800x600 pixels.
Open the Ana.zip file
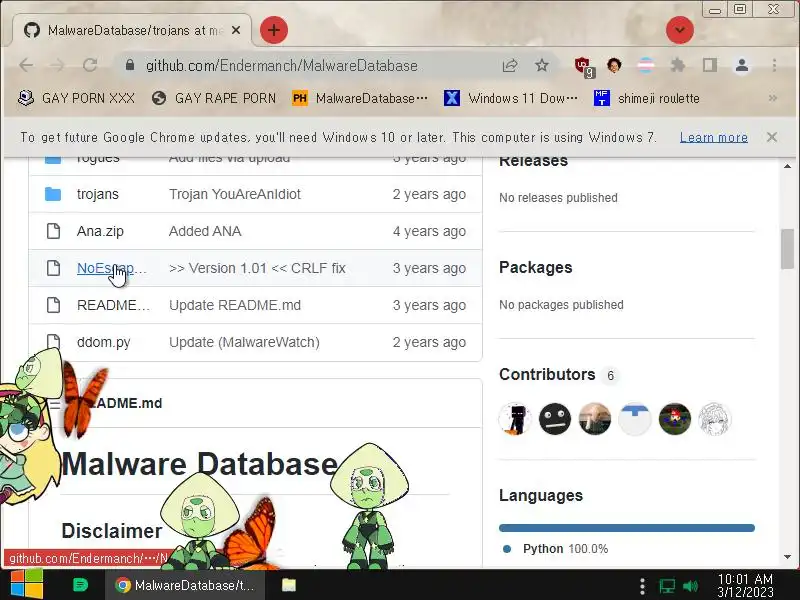(100, 231)
